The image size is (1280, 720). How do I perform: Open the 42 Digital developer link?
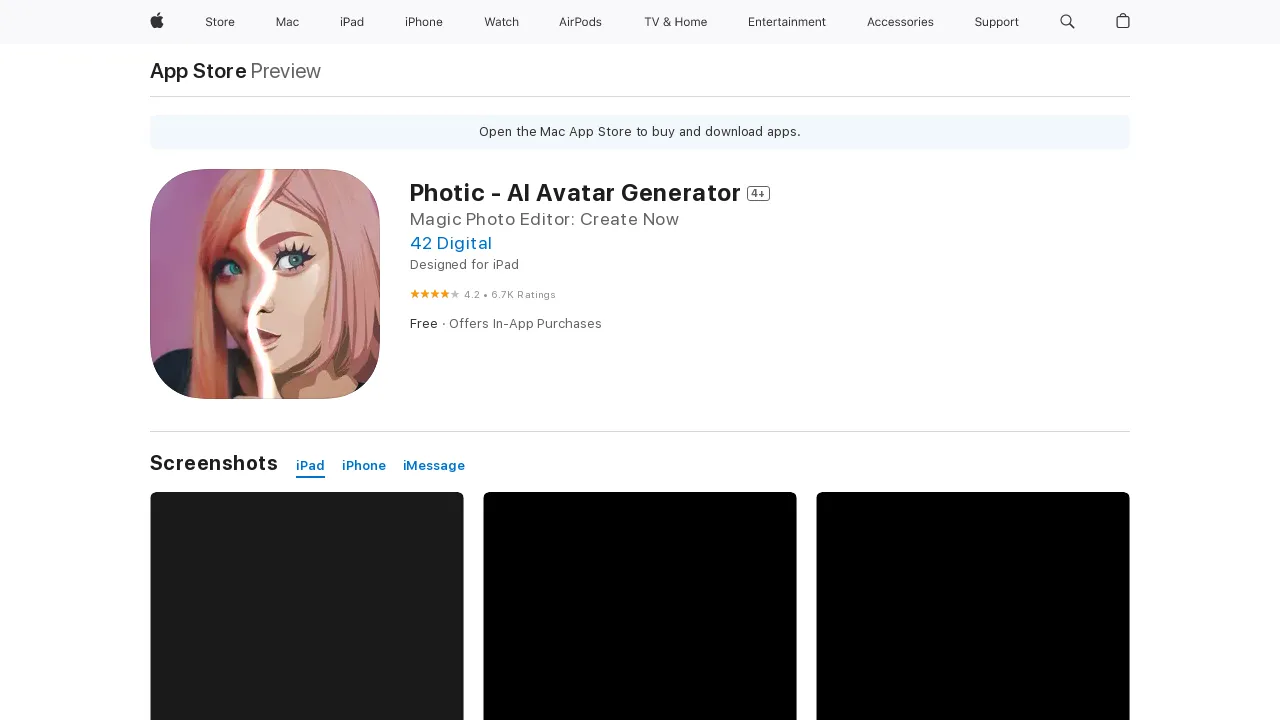pos(450,243)
